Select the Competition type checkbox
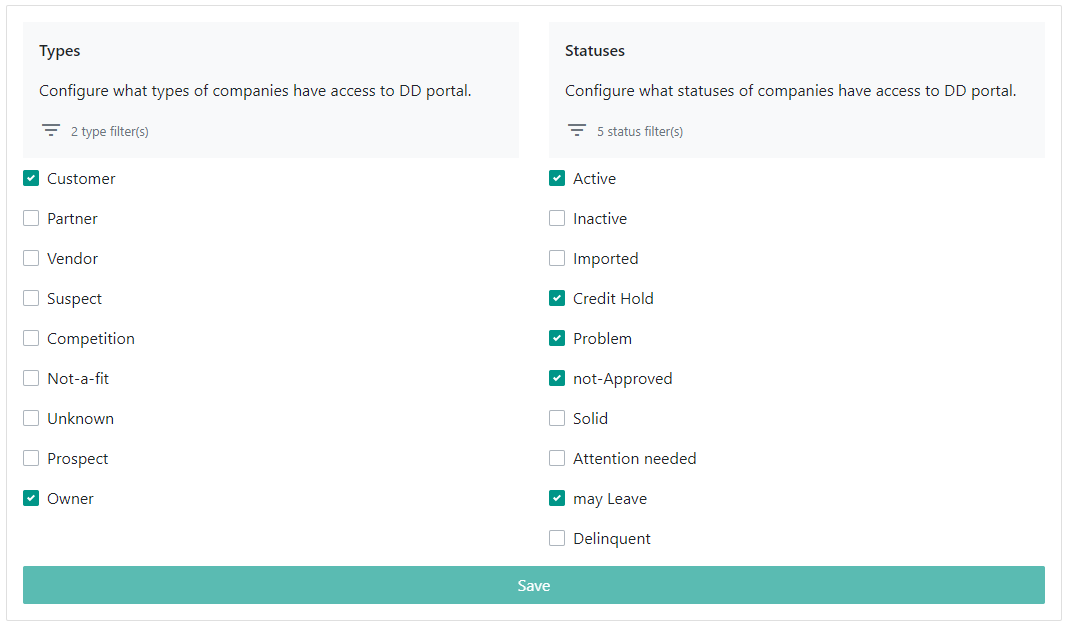The image size is (1068, 629). click(31, 339)
